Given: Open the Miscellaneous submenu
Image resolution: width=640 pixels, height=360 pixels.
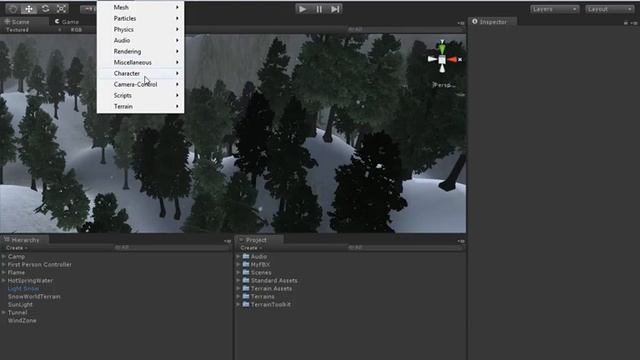Looking at the screenshot, I should pos(140,62).
